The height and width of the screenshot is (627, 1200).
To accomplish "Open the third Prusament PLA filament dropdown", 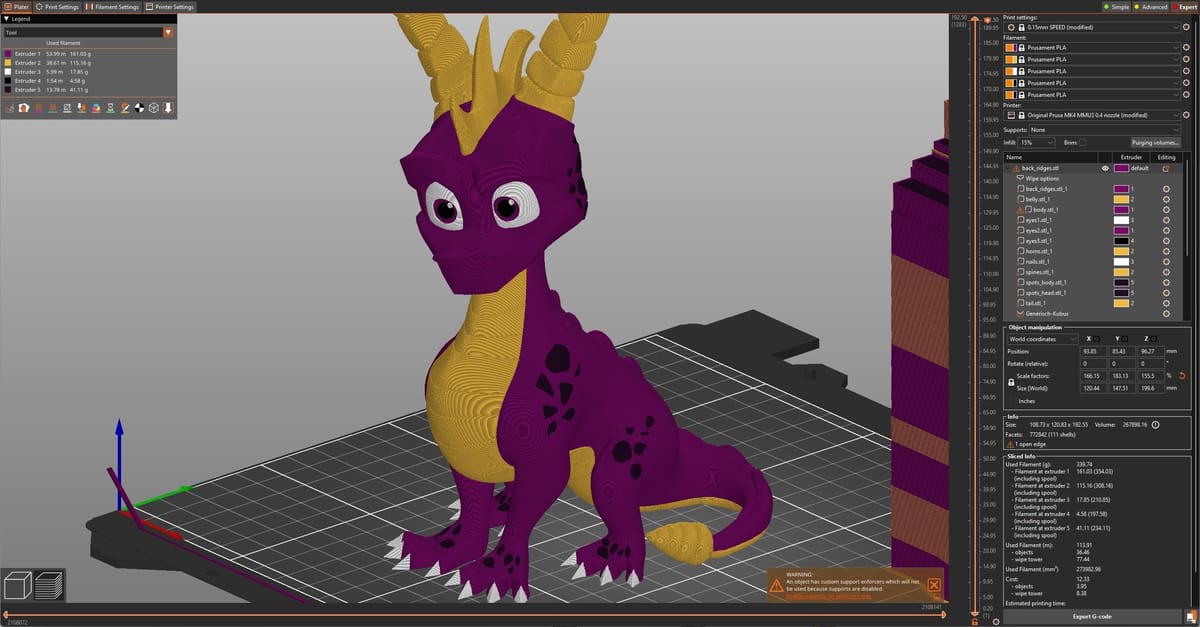I will [1092, 71].
